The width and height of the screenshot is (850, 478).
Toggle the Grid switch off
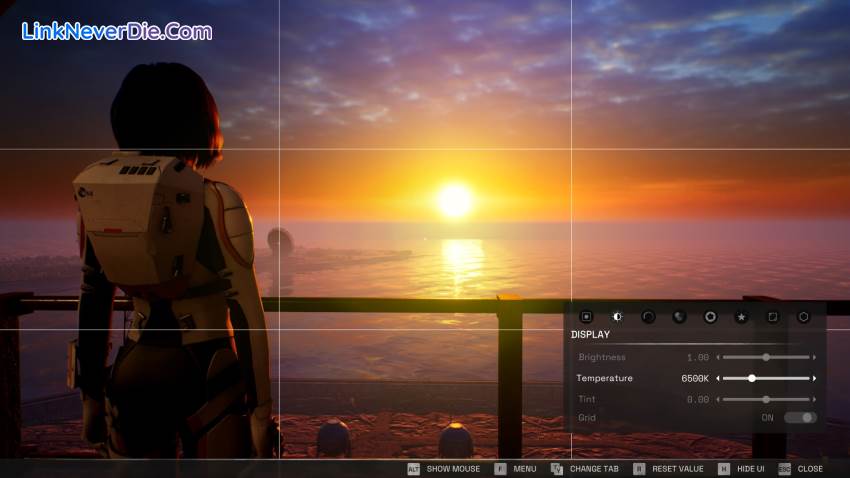pos(800,418)
